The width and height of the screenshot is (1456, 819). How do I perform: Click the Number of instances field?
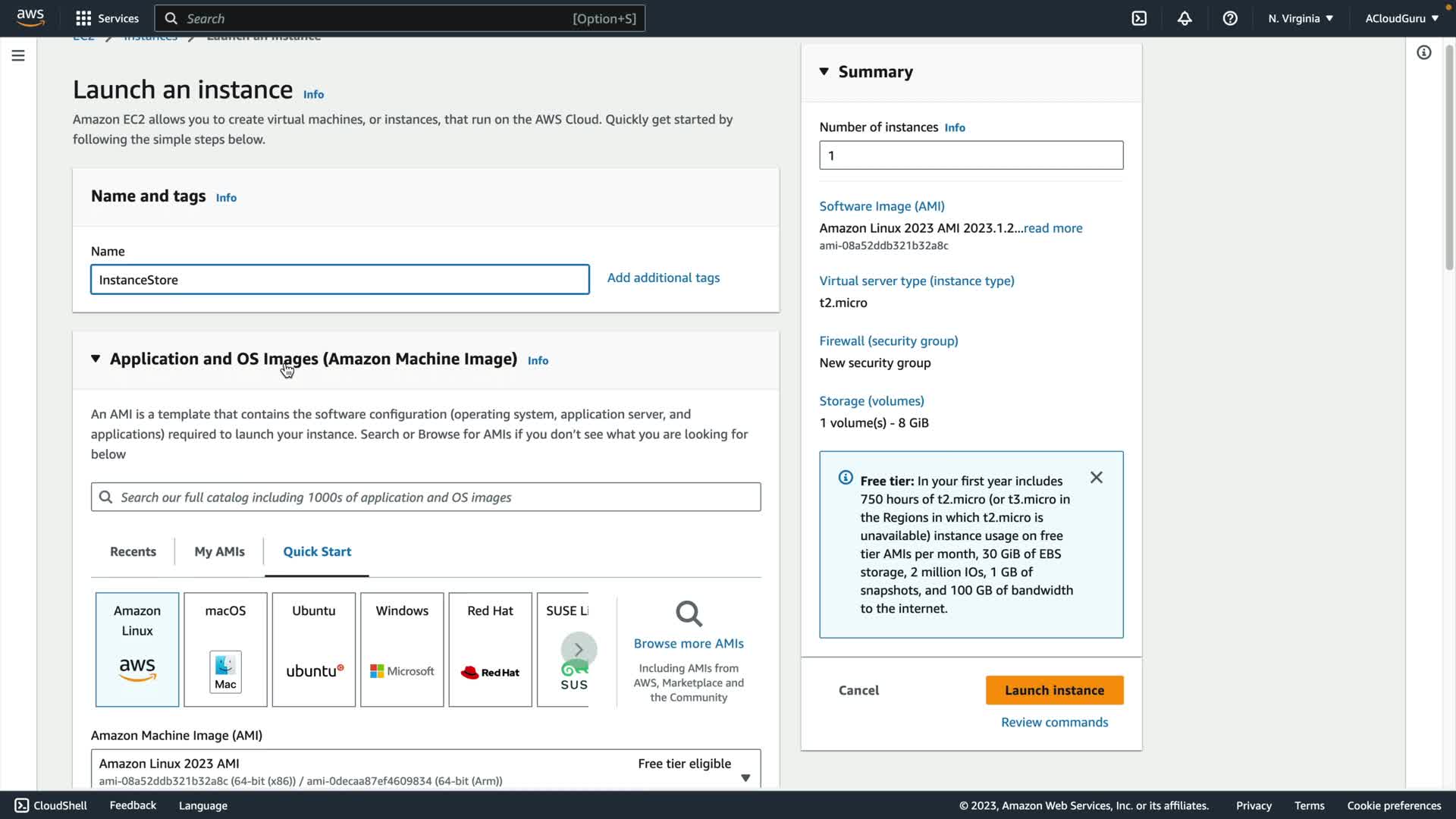tap(971, 155)
